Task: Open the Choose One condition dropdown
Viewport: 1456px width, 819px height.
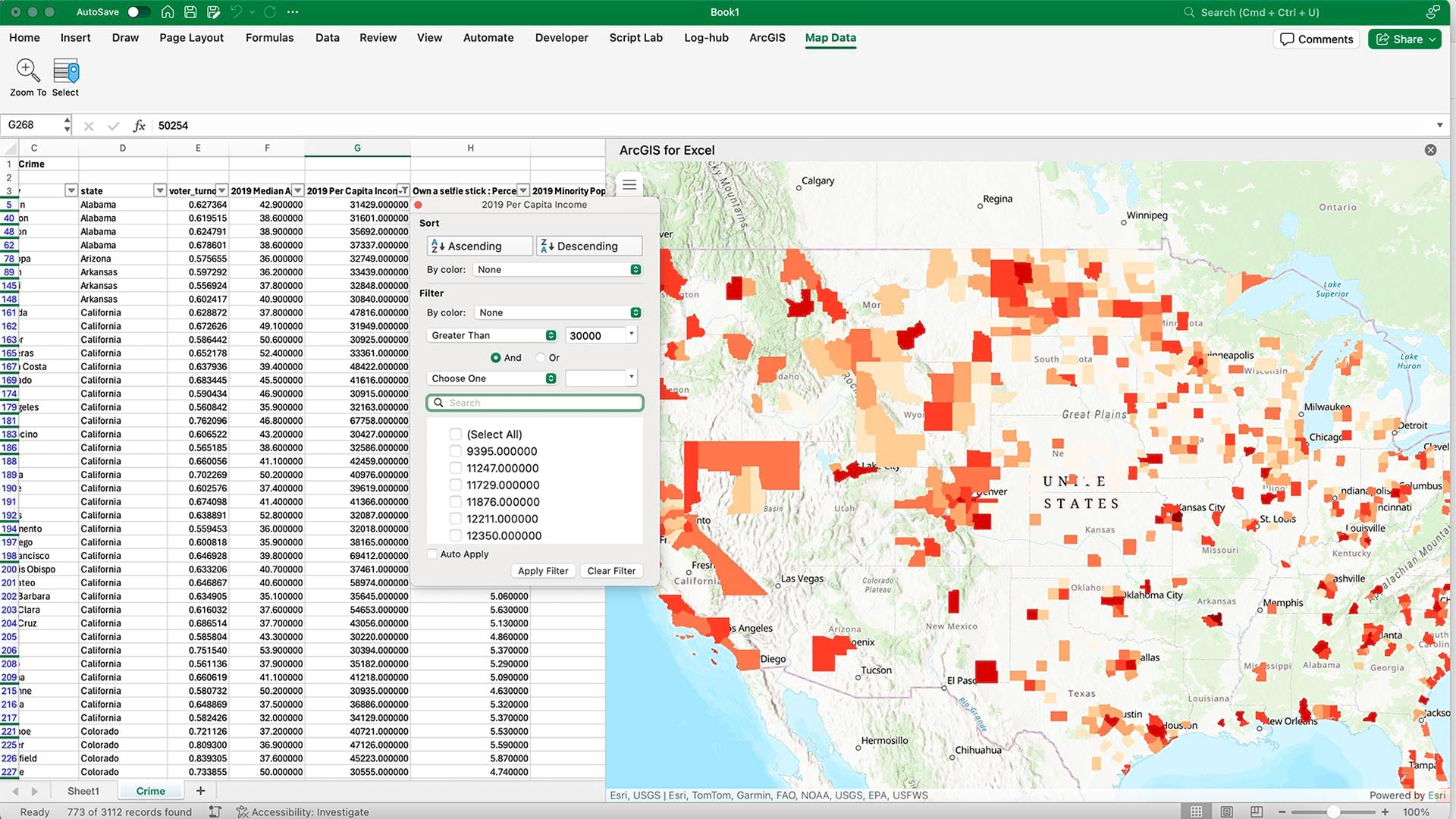Action: [x=551, y=378]
